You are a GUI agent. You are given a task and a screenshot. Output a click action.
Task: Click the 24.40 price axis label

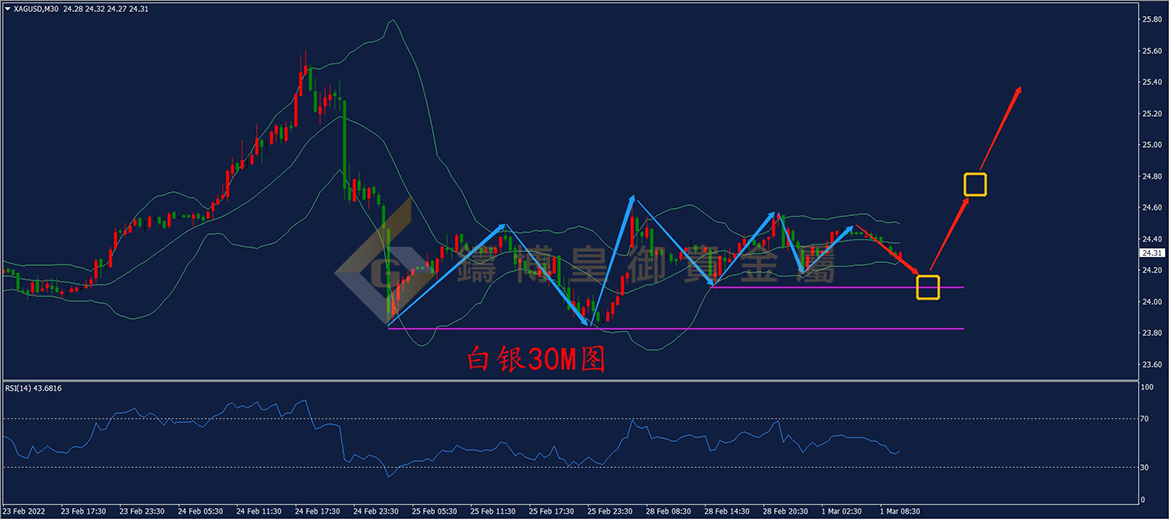[1150, 239]
